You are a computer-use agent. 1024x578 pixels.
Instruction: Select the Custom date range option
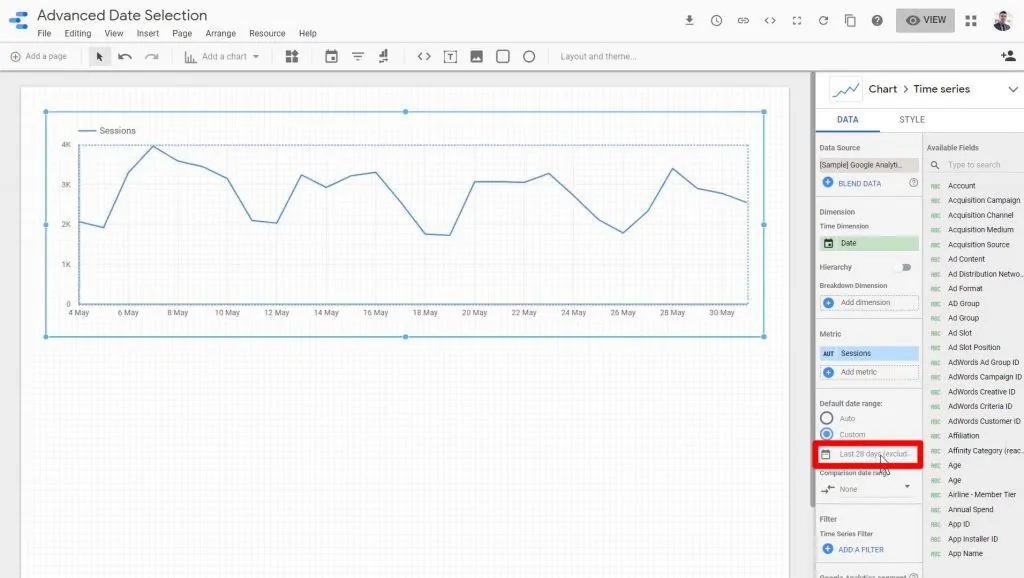coord(826,434)
